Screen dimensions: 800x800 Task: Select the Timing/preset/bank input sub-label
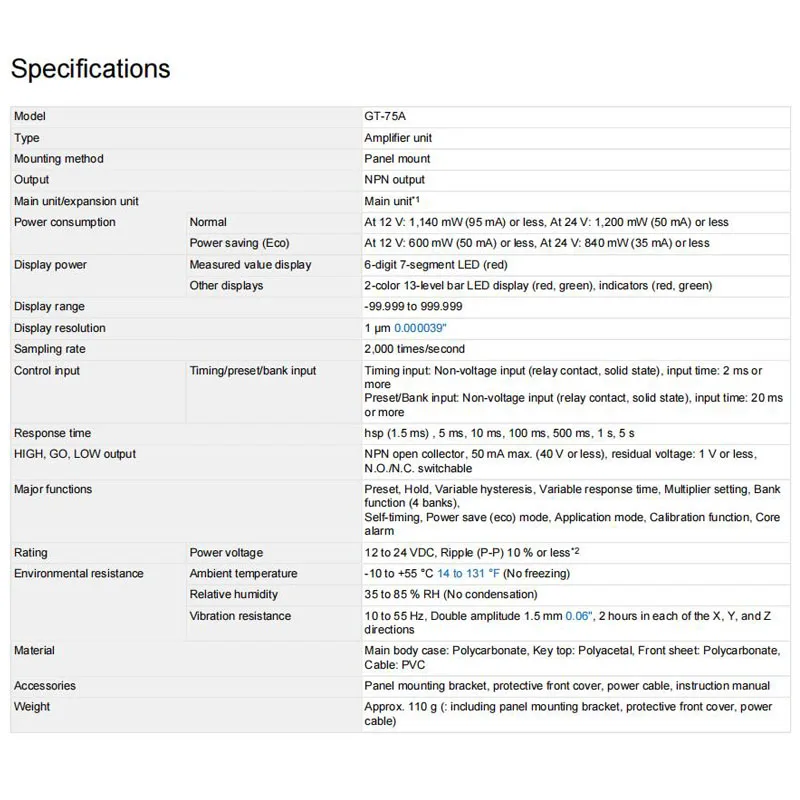[x=253, y=371]
